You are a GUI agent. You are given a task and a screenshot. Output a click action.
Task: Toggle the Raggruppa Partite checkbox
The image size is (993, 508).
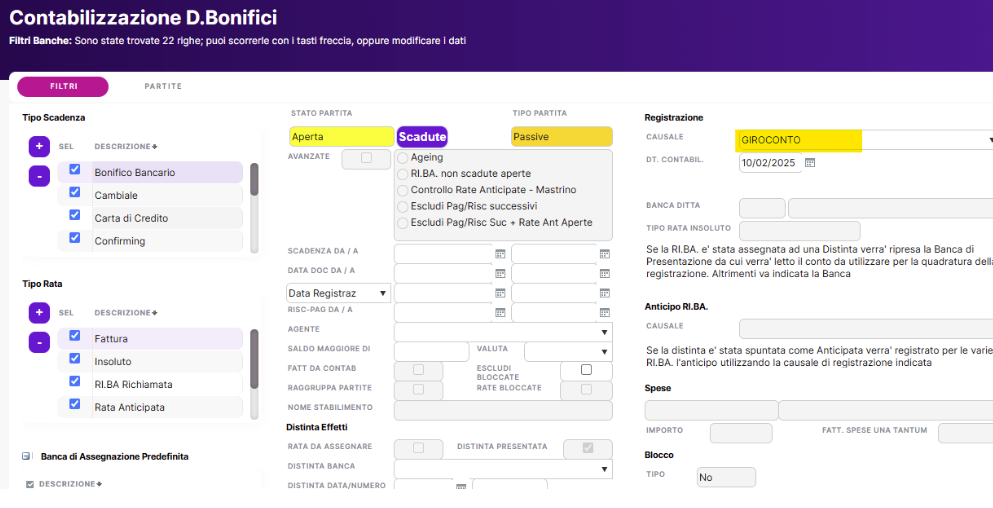(418, 389)
